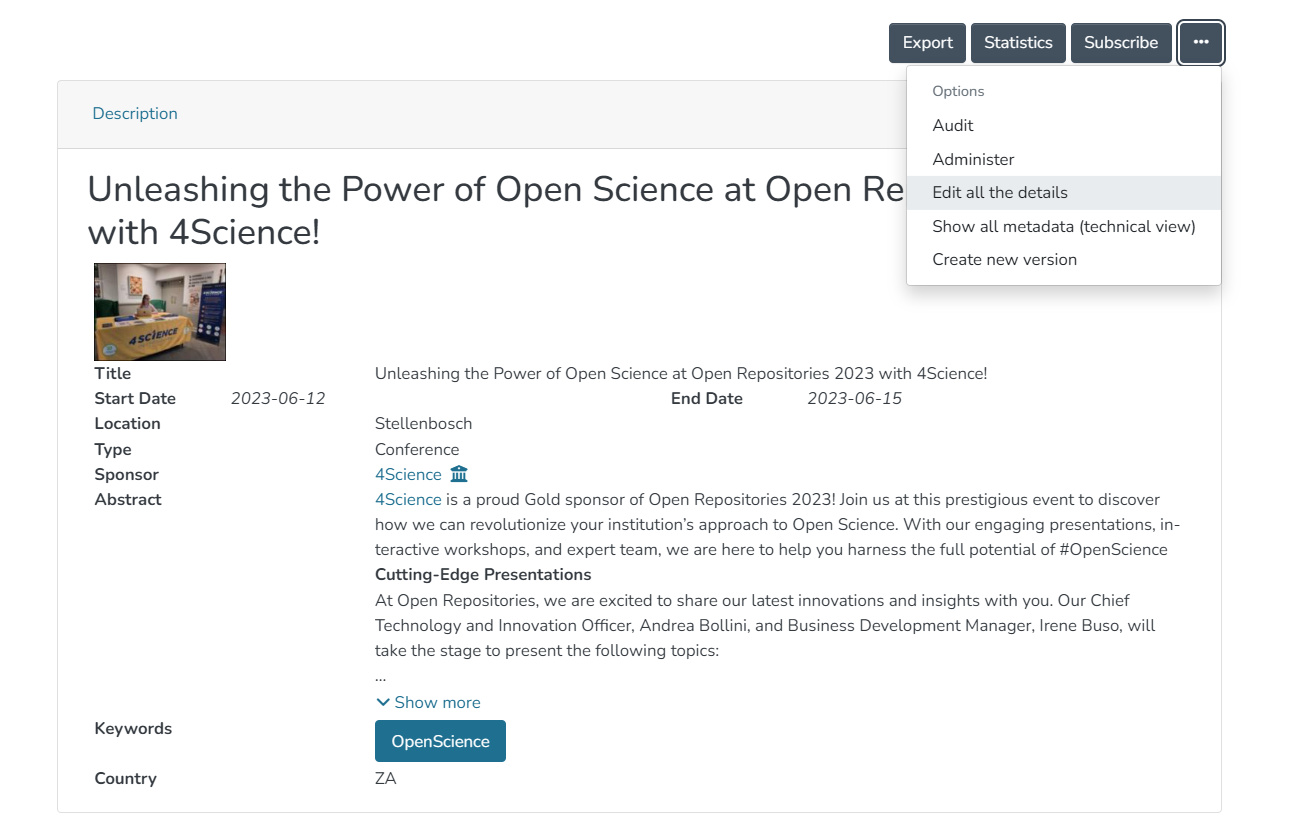The image size is (1299, 817).
Task: Click the Country field label
Action: click(125, 779)
